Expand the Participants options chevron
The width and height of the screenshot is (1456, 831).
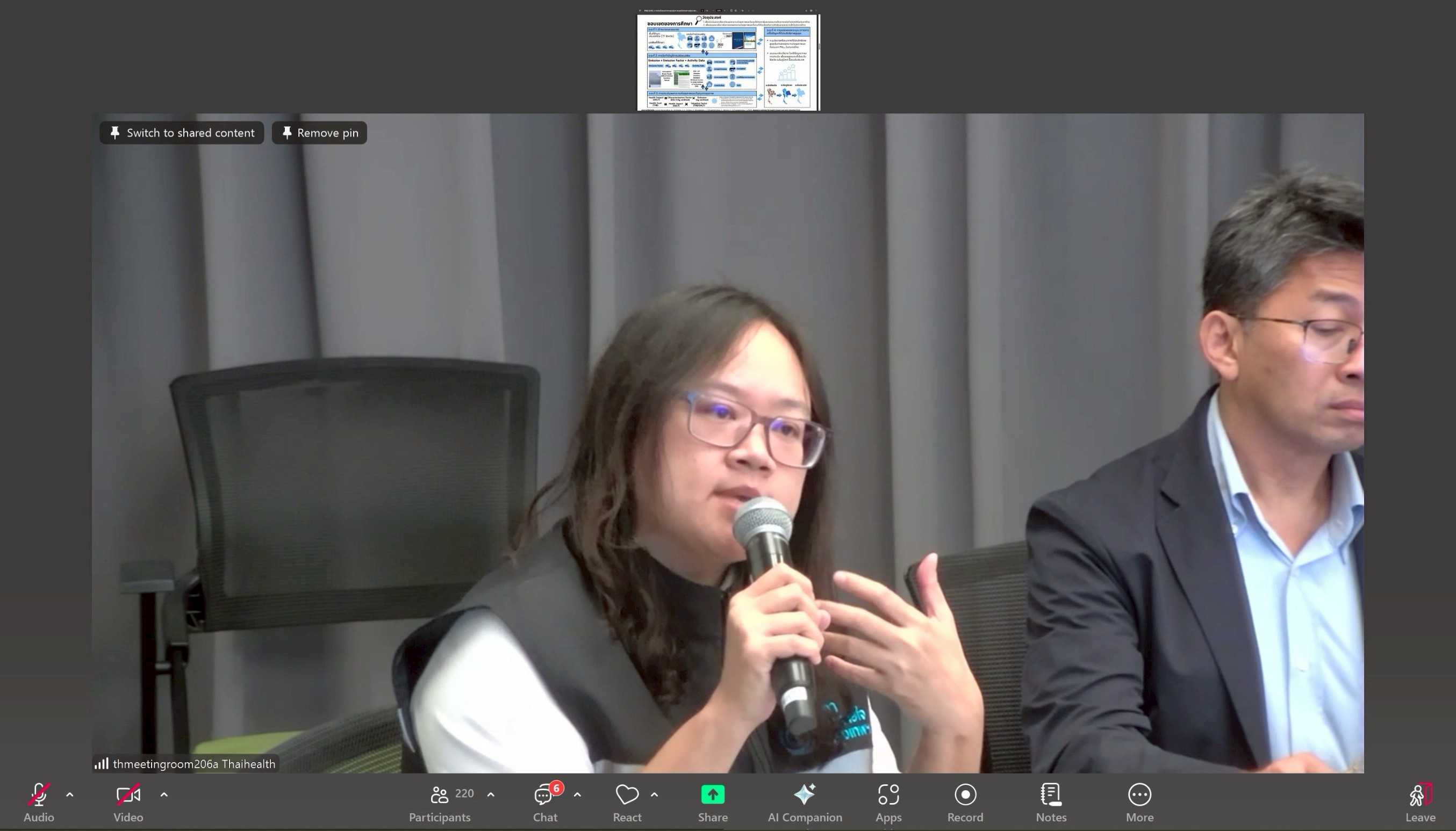pos(491,794)
